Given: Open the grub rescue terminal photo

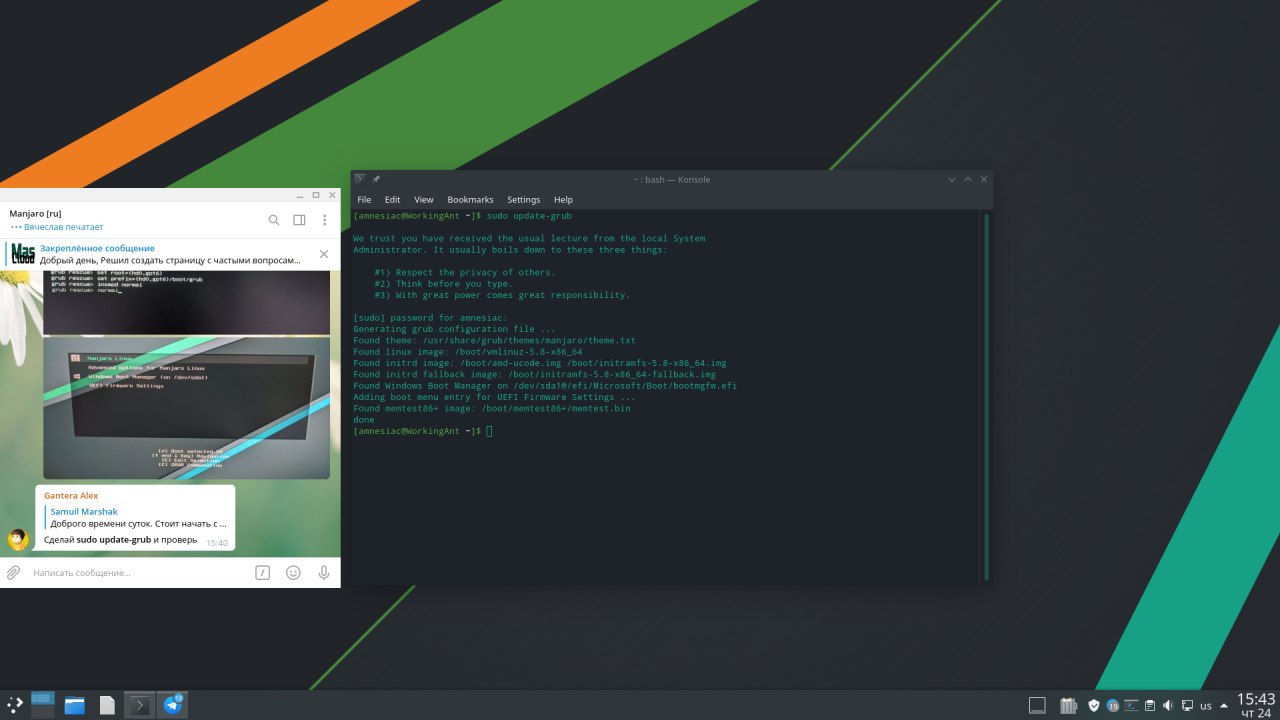Looking at the screenshot, I should point(187,302).
